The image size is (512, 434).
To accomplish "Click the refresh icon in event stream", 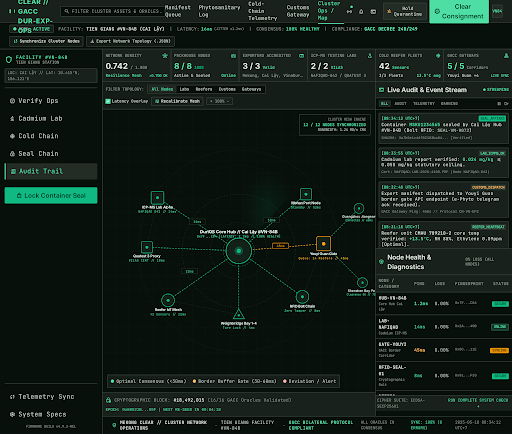I will coord(506,104).
